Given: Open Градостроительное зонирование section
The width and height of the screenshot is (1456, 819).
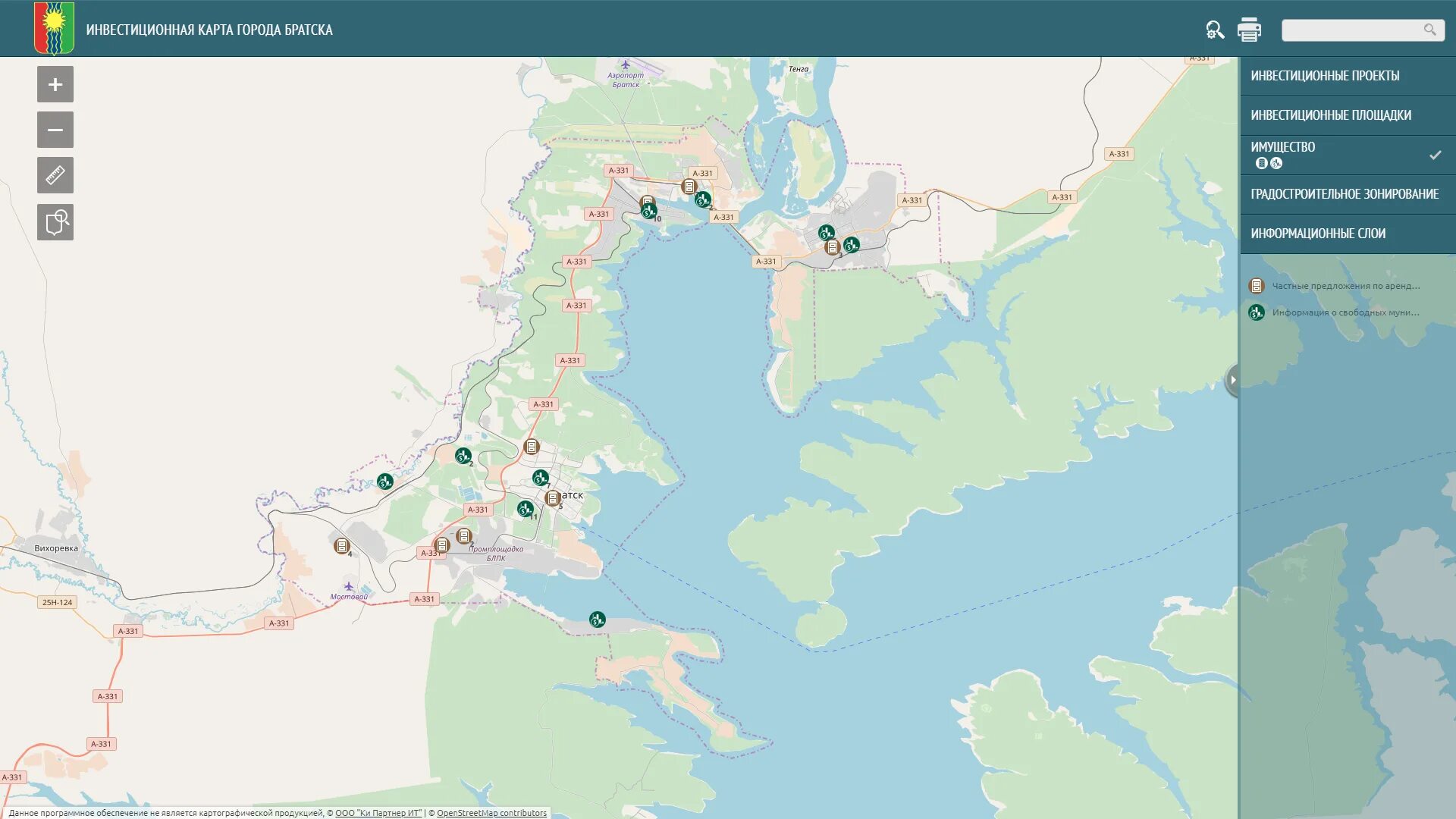Looking at the screenshot, I should pos(1348,194).
